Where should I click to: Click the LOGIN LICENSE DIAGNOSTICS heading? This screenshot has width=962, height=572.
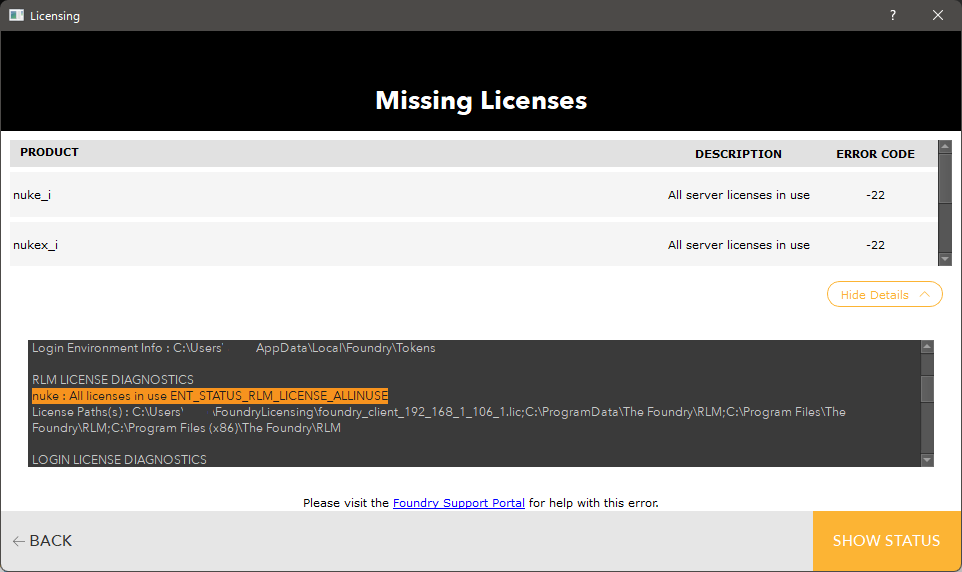coord(119,460)
